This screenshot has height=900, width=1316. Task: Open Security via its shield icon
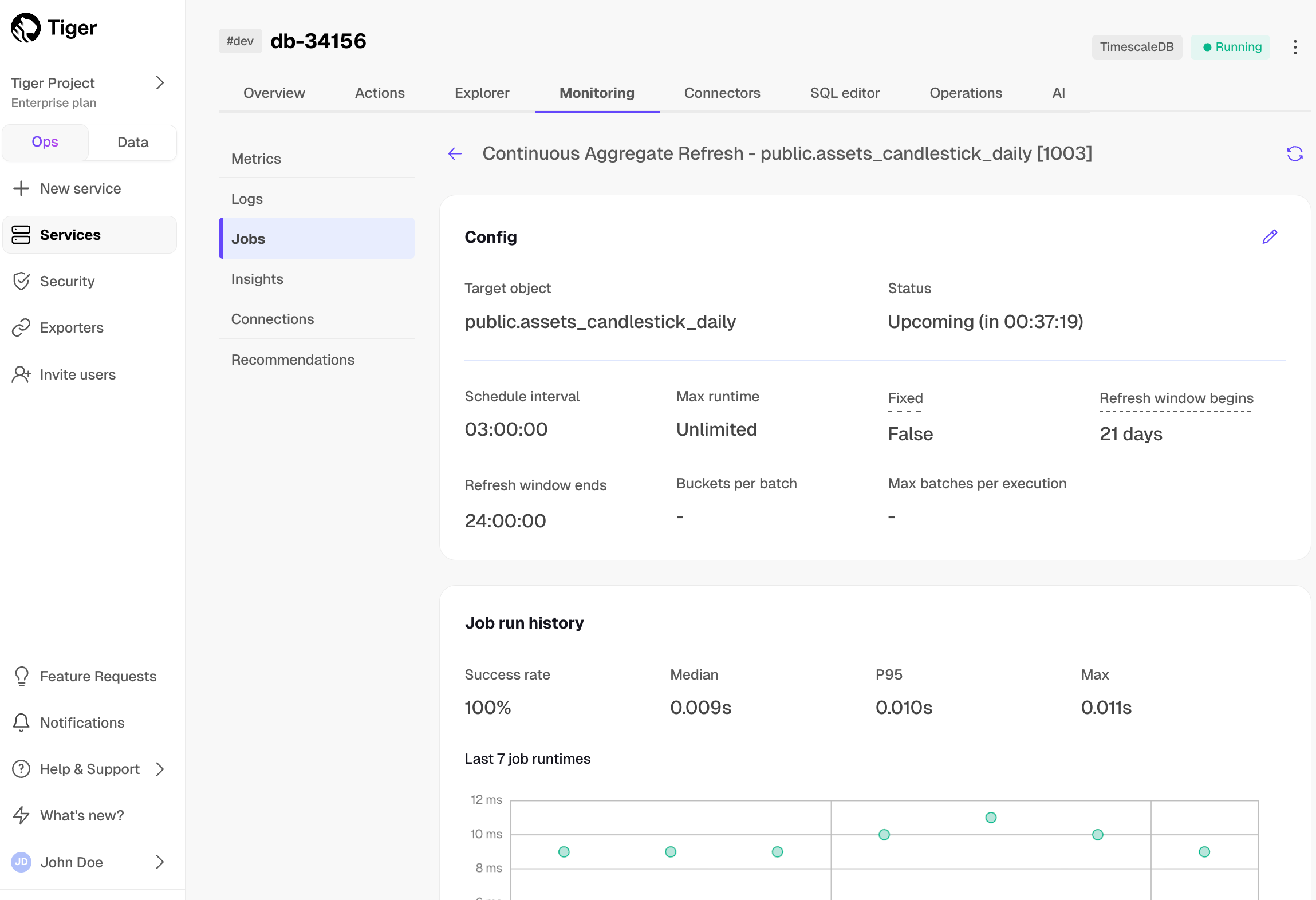point(21,281)
